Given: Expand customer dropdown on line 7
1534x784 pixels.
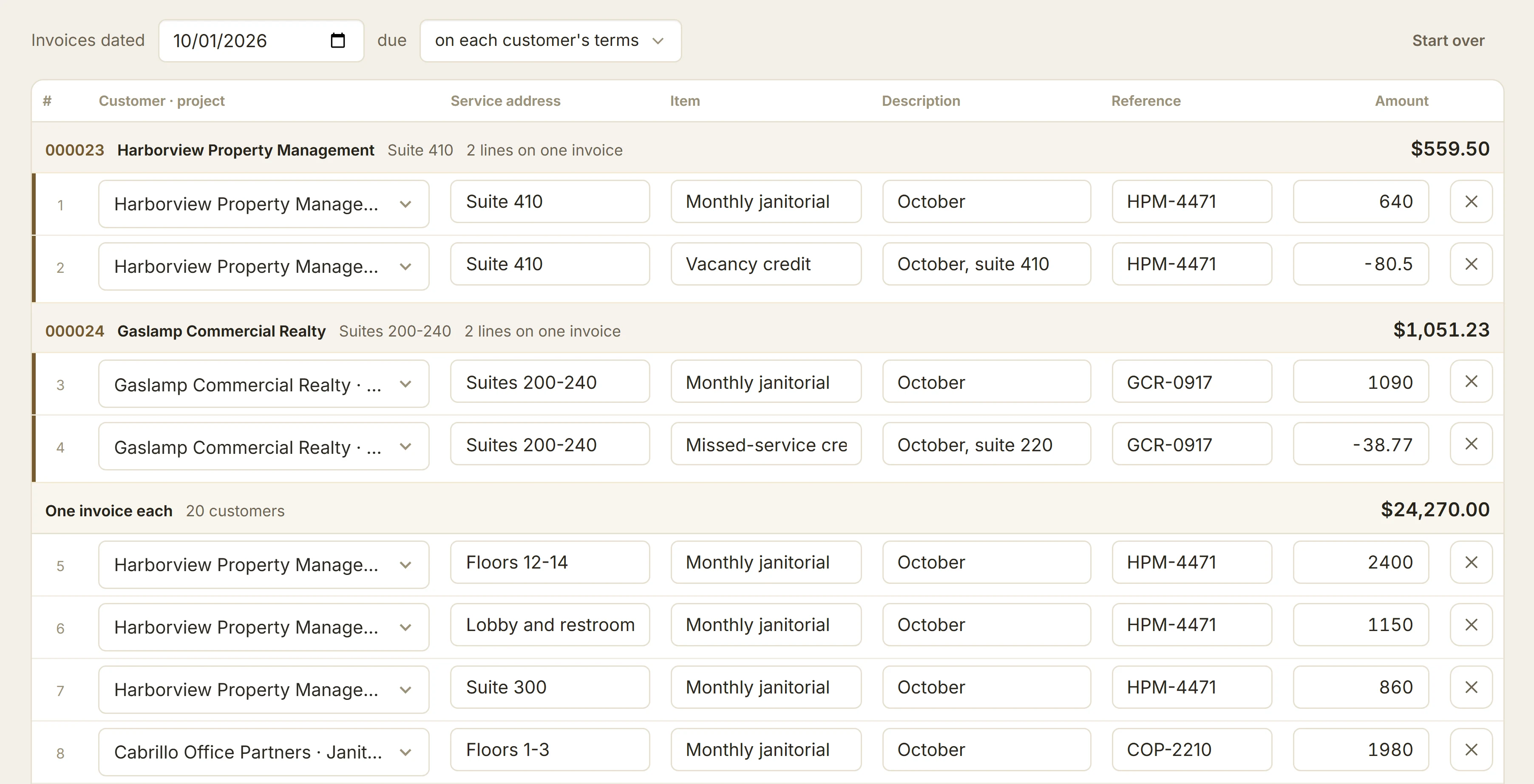Looking at the screenshot, I should point(263,690).
